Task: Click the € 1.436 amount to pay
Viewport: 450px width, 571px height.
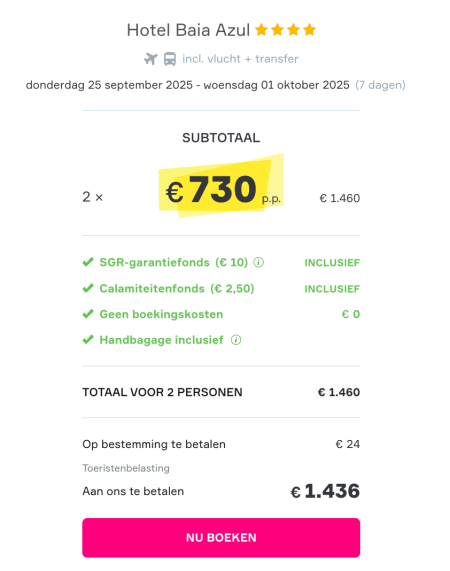Action: point(325,491)
